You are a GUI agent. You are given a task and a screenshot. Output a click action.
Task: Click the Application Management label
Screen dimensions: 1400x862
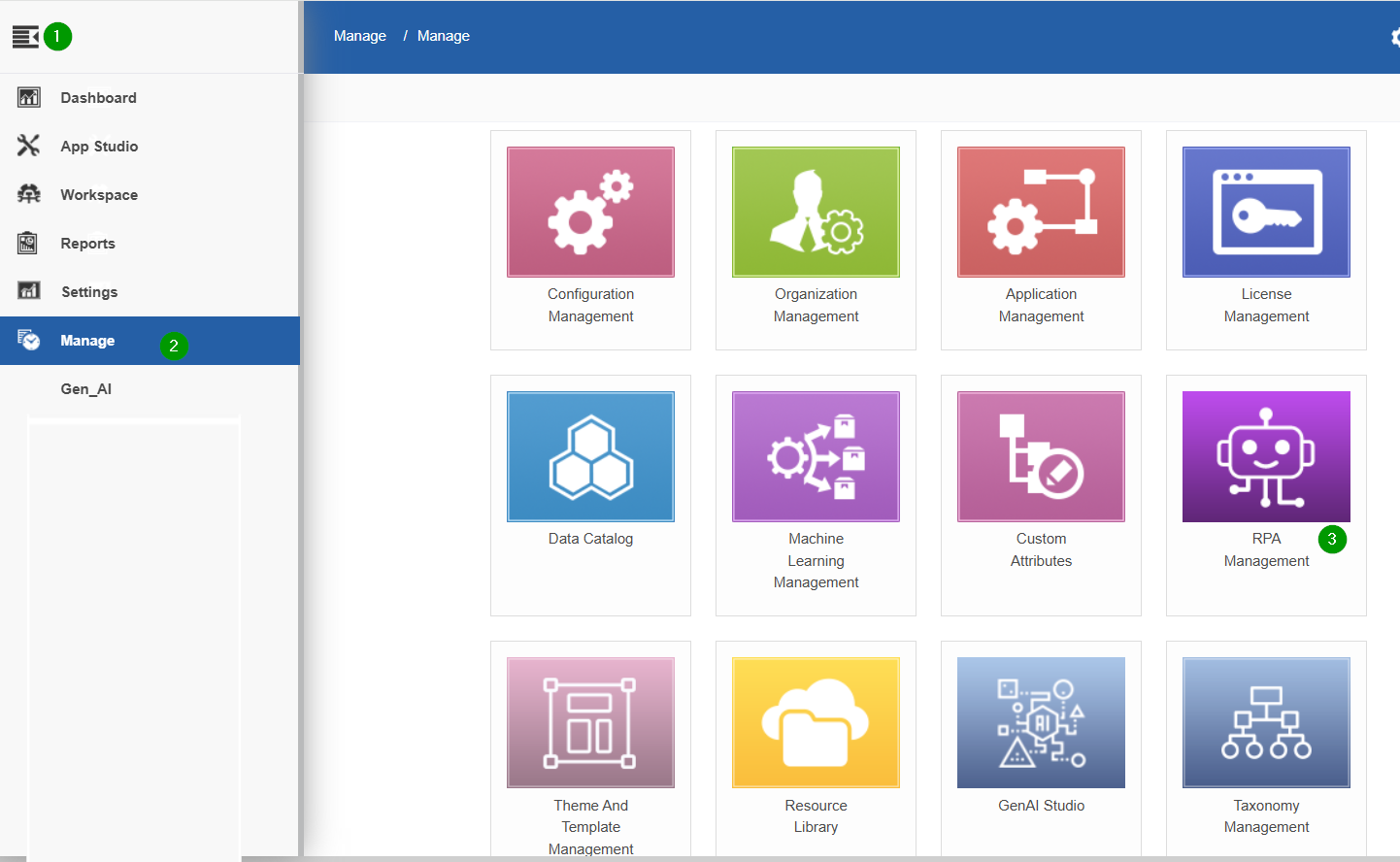coord(1041,305)
